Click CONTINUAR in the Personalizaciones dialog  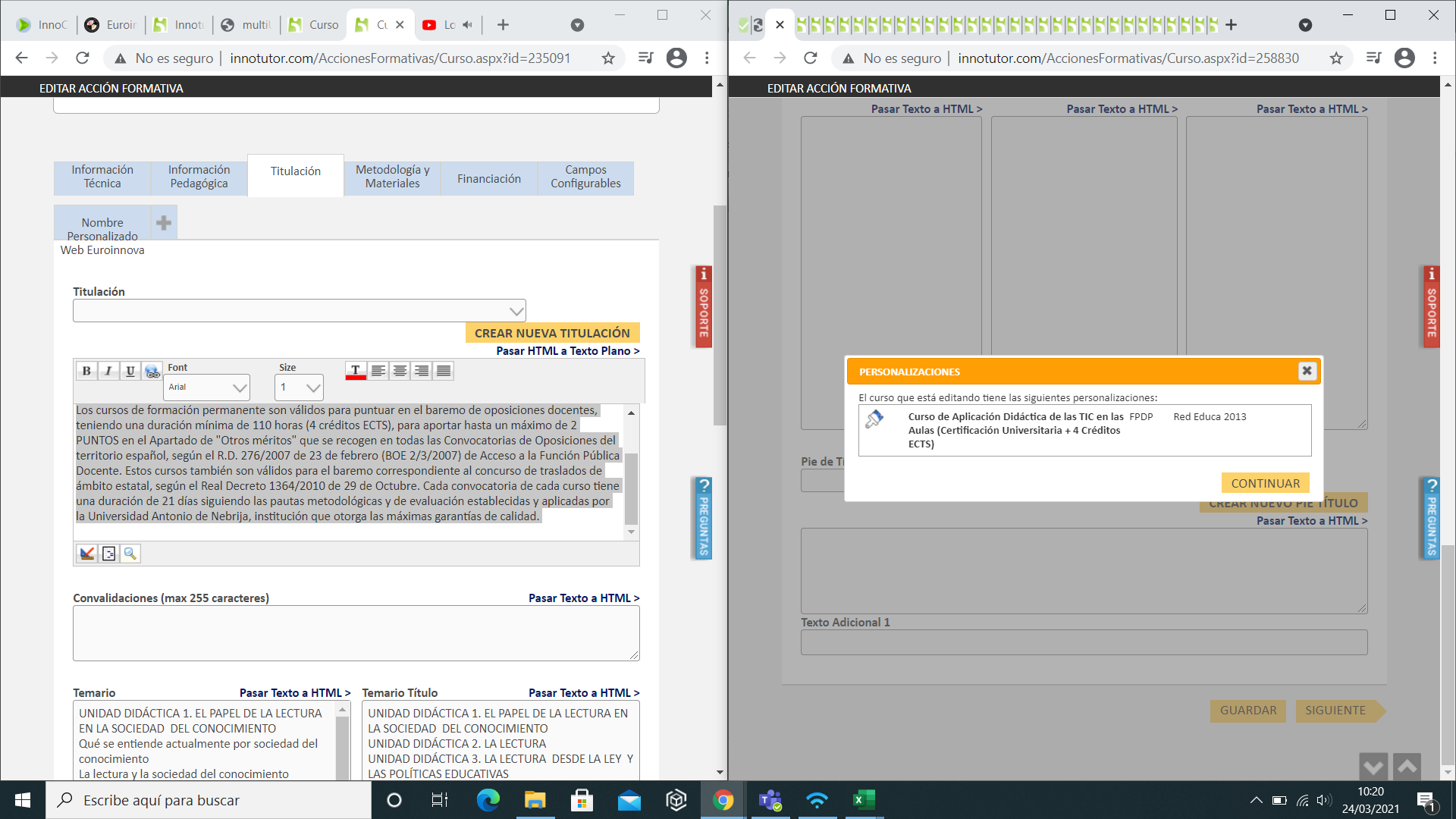pos(1265,483)
